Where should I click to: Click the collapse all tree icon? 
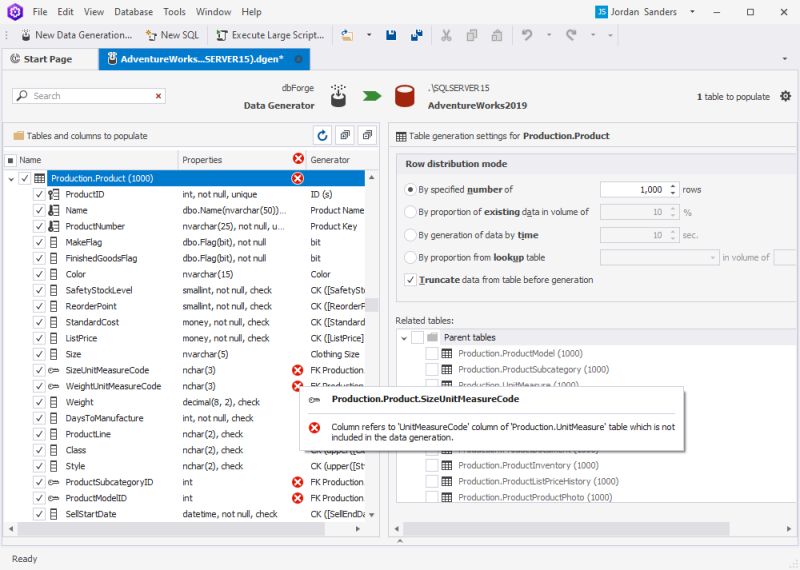click(x=367, y=136)
